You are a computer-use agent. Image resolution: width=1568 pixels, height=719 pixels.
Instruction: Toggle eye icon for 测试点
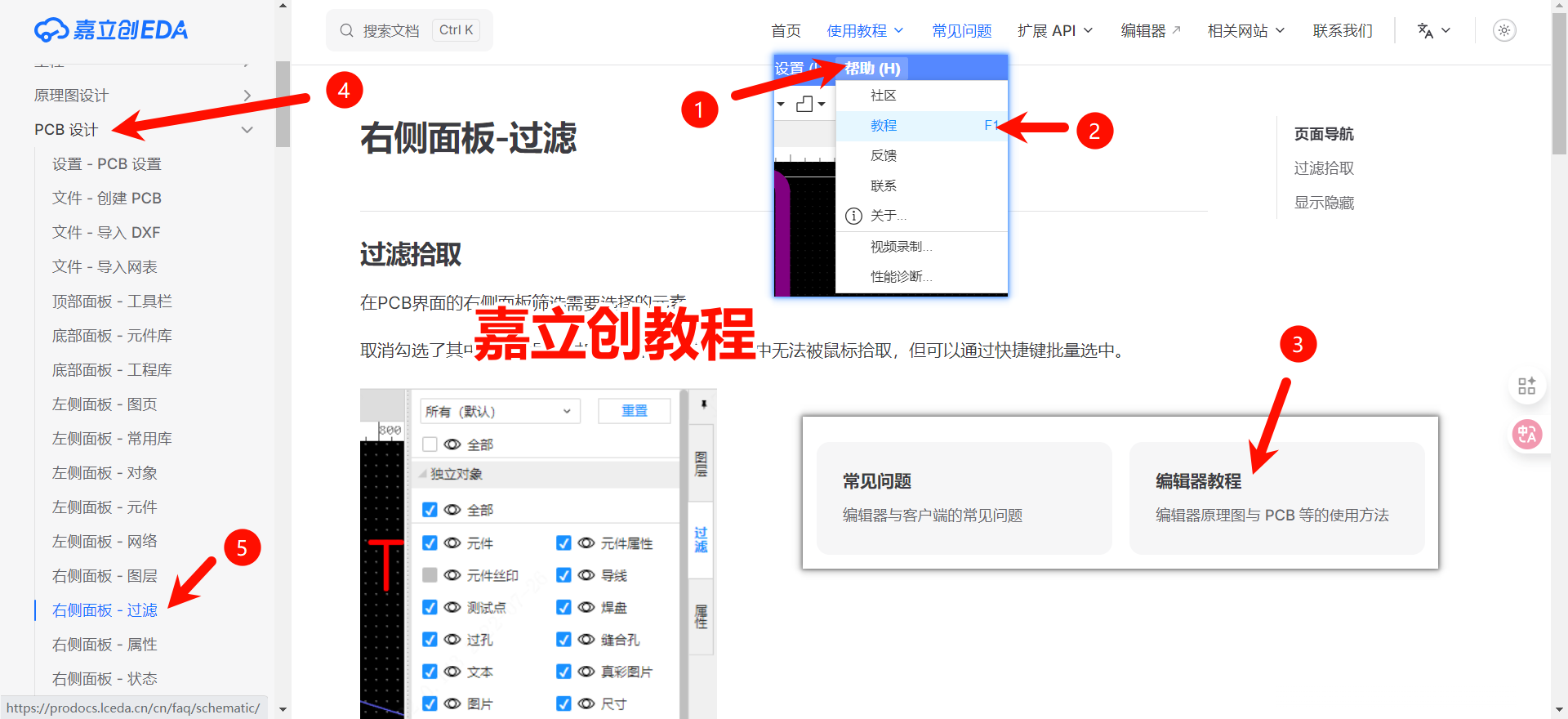click(452, 607)
